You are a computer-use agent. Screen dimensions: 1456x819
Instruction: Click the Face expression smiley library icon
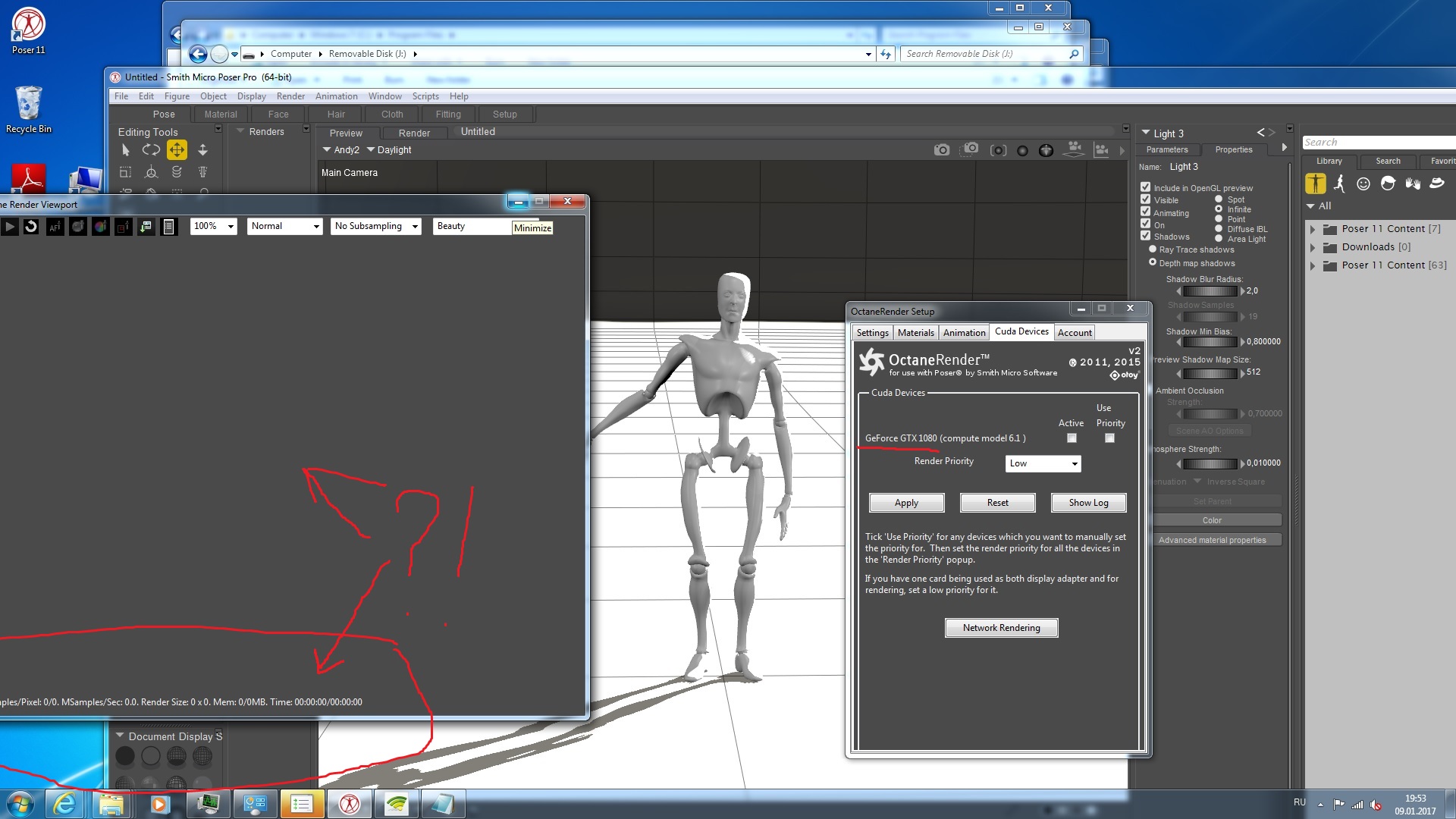1363,184
